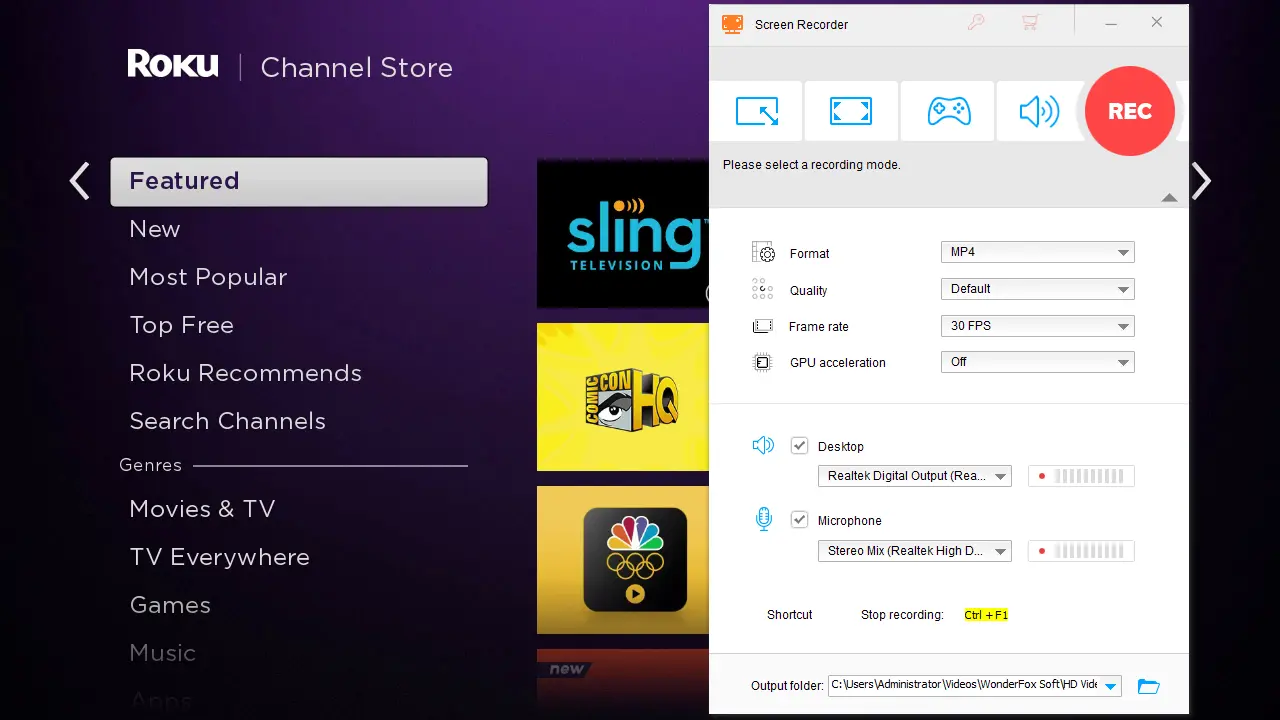Uncheck the Desktop audio checkbox
This screenshot has width=1280, height=720.
click(799, 446)
